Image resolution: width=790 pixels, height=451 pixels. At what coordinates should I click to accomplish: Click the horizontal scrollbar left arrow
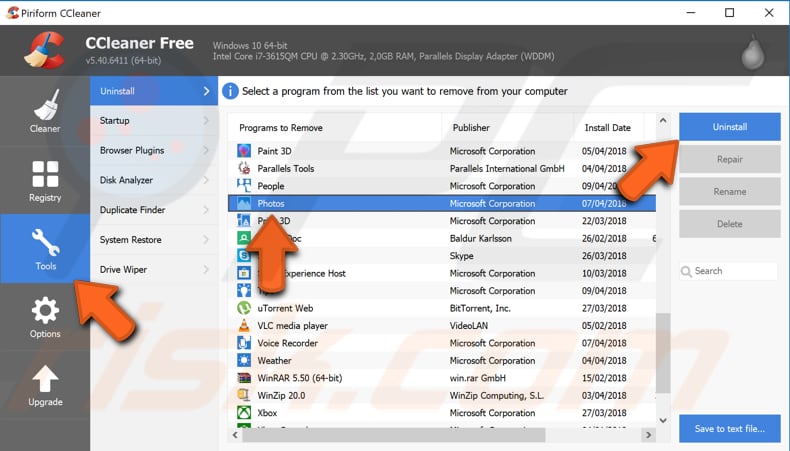[235, 434]
